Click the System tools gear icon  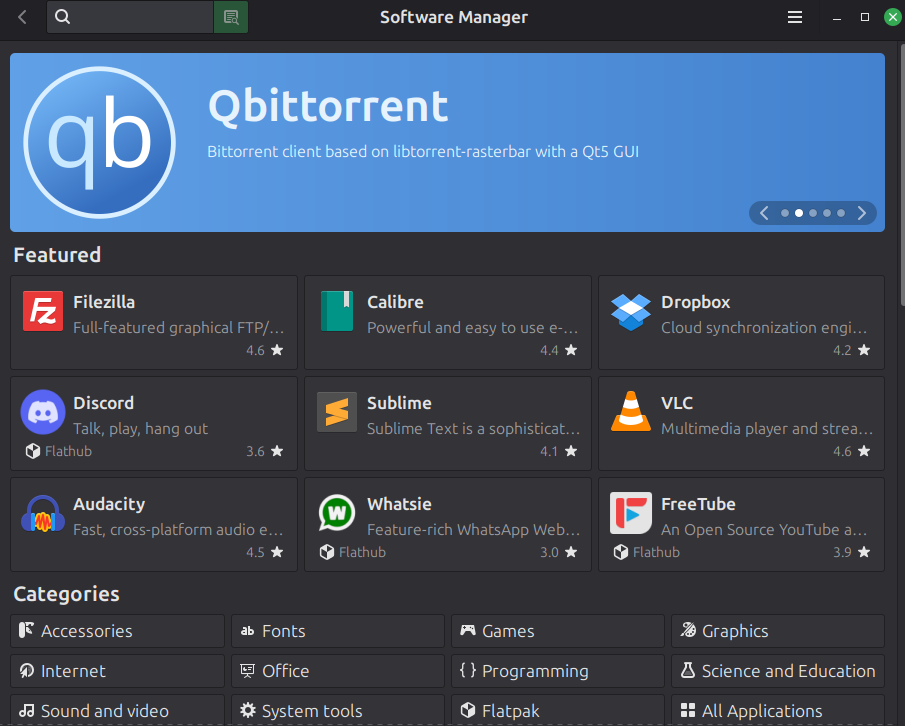pyautogui.click(x=248, y=710)
